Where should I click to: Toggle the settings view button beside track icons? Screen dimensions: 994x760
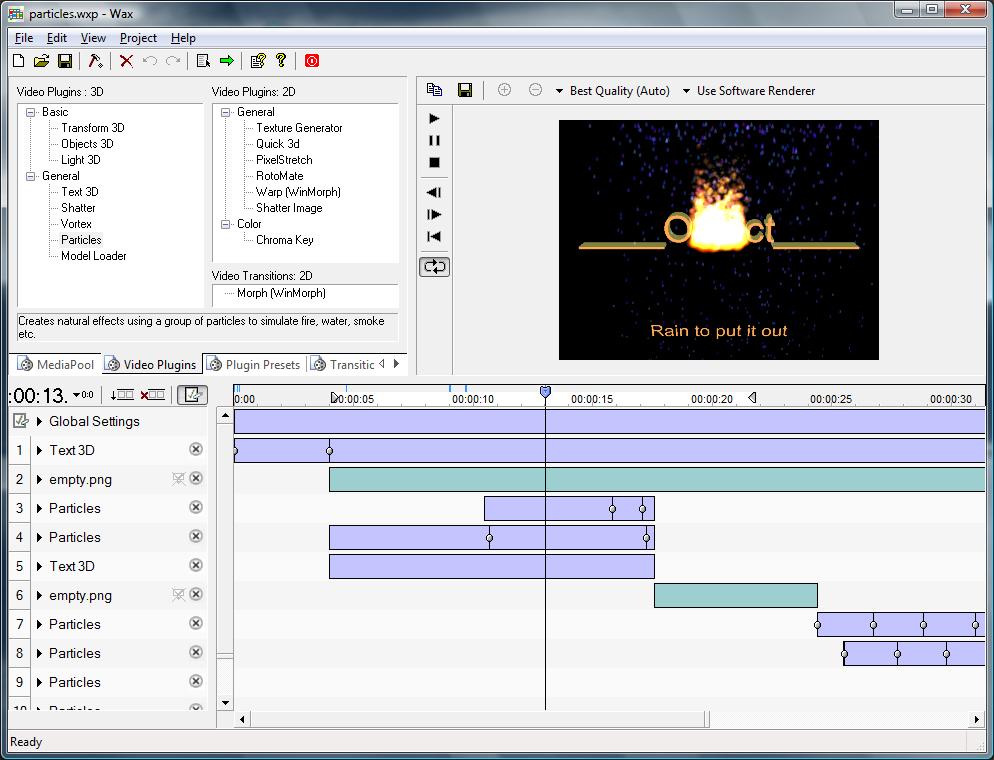tap(191, 395)
